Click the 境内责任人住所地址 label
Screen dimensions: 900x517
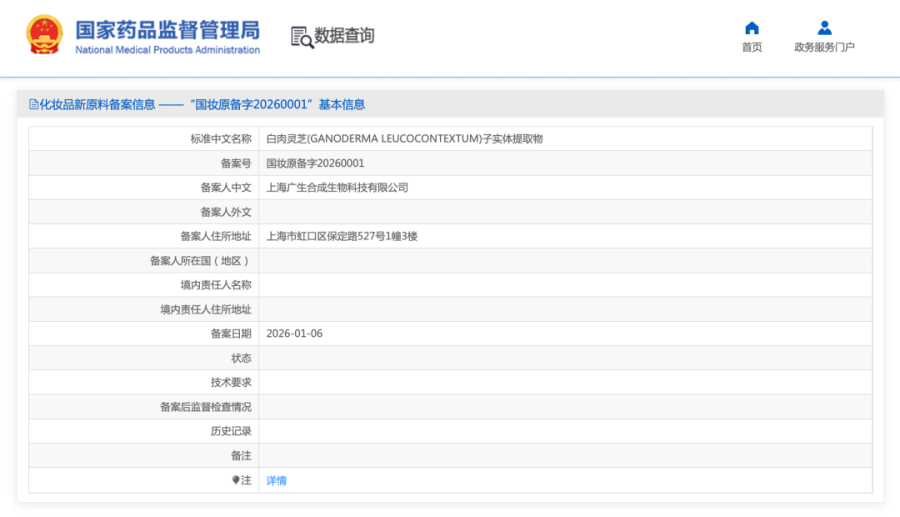pyautogui.click(x=205, y=310)
